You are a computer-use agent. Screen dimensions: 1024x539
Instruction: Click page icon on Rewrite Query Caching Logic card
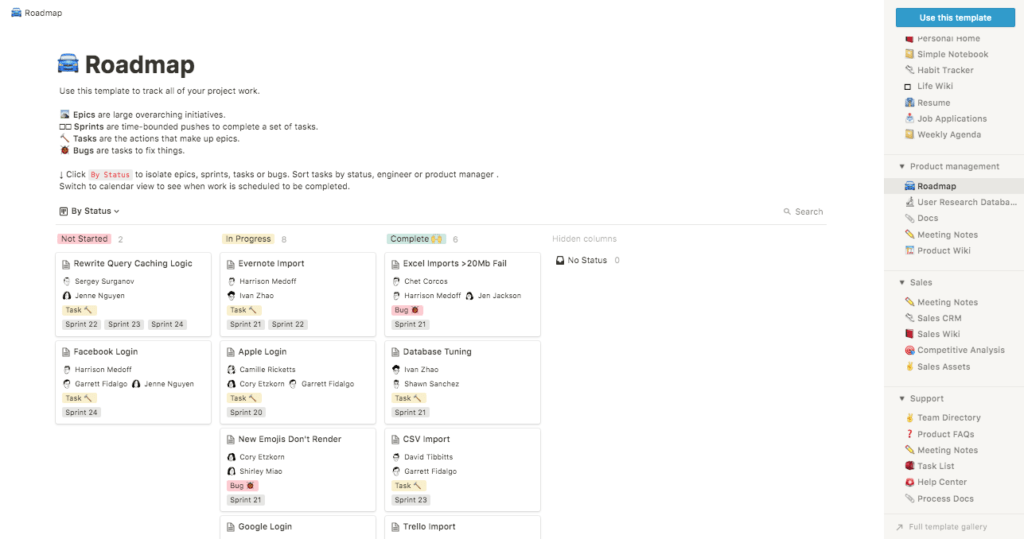pyautogui.click(x=66, y=264)
